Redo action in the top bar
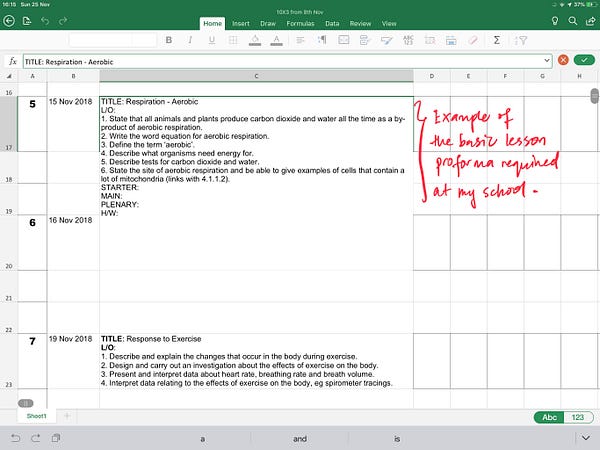This screenshot has height=450, width=600. [63, 21]
